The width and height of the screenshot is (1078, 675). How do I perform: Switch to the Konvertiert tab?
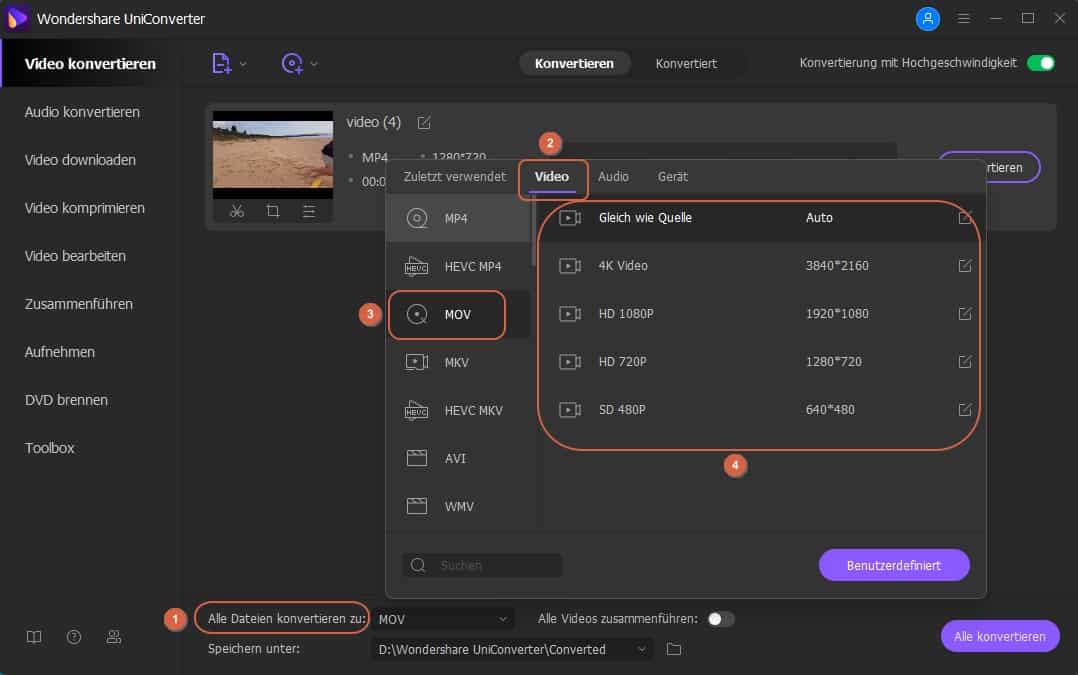pyautogui.click(x=686, y=63)
